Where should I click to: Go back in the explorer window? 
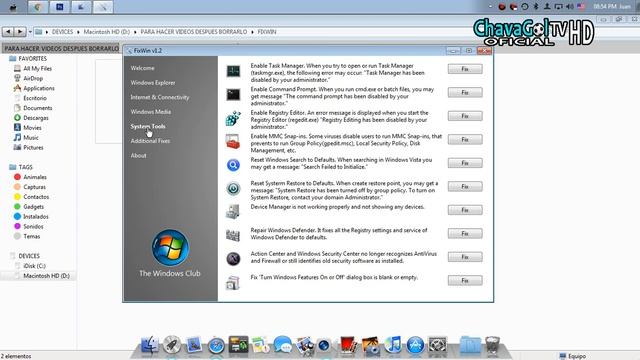[x=8, y=31]
